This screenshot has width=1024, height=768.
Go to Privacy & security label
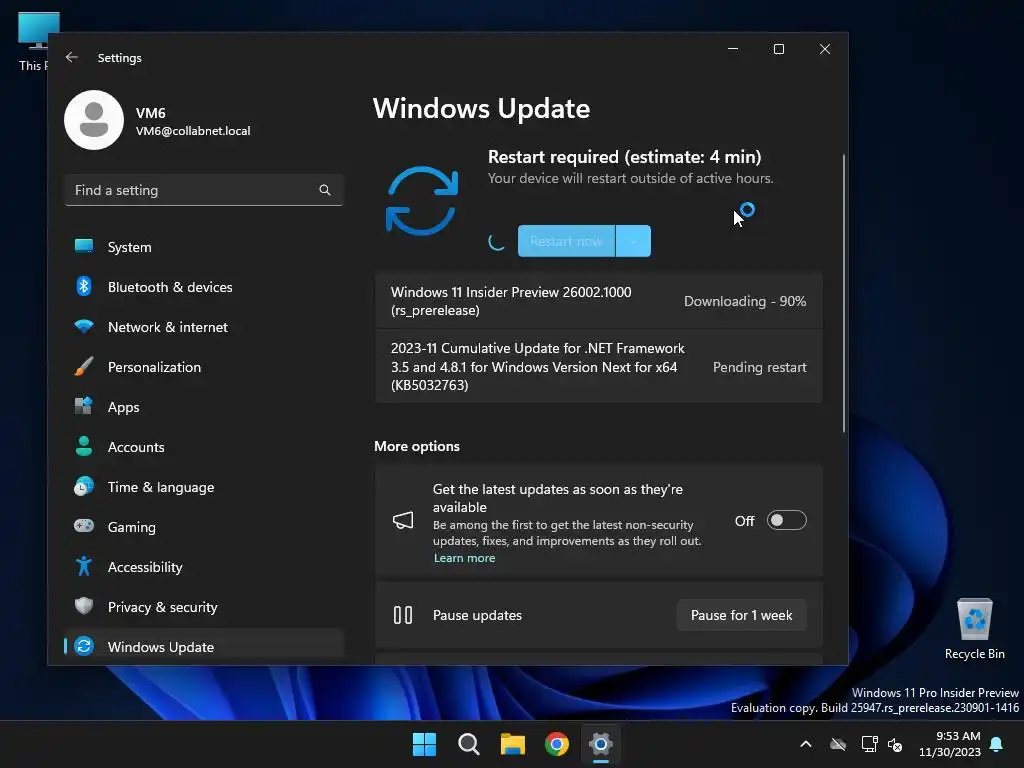(163, 607)
